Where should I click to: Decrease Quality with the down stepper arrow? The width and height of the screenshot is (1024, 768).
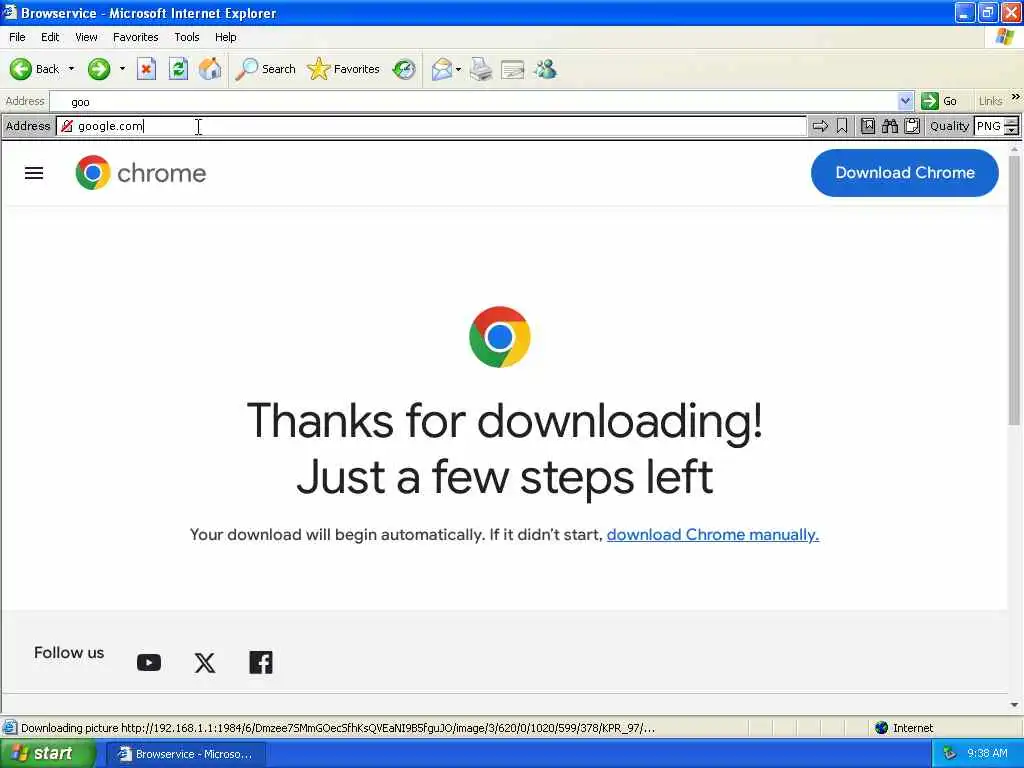tap(1012, 131)
